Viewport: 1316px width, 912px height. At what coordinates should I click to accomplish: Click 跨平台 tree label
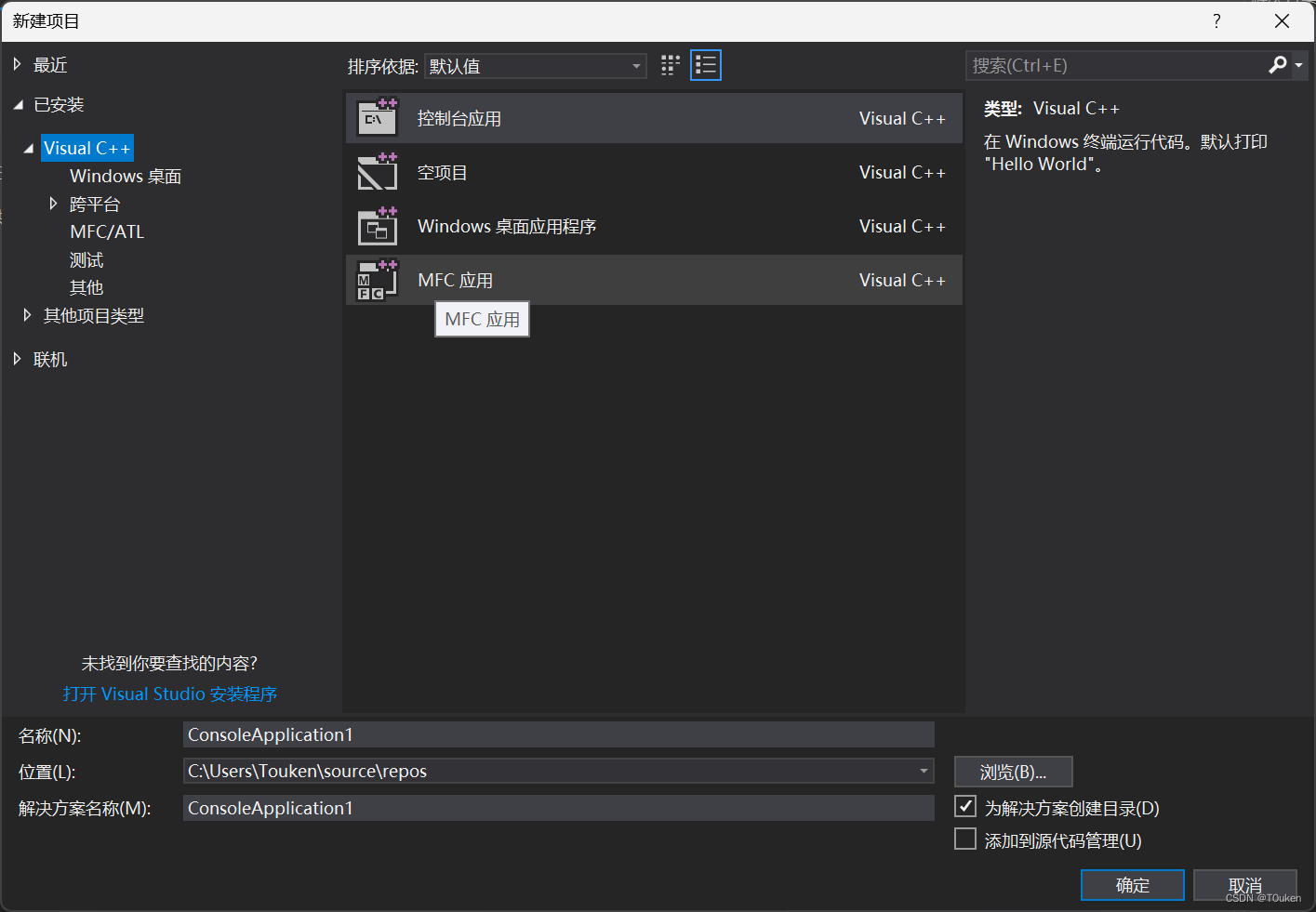95,204
